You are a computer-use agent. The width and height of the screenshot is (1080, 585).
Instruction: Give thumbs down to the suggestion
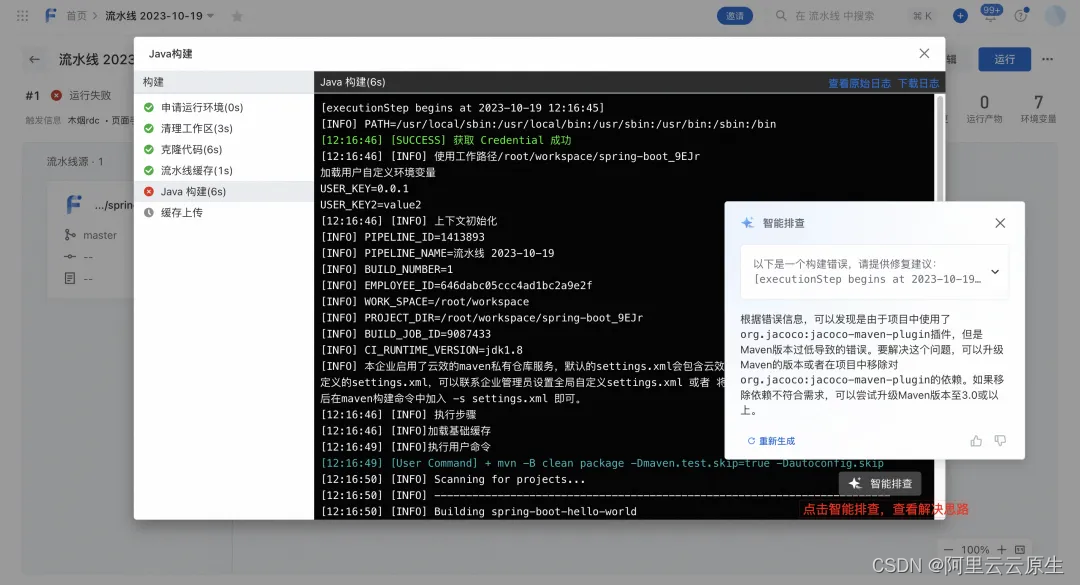[1000, 441]
